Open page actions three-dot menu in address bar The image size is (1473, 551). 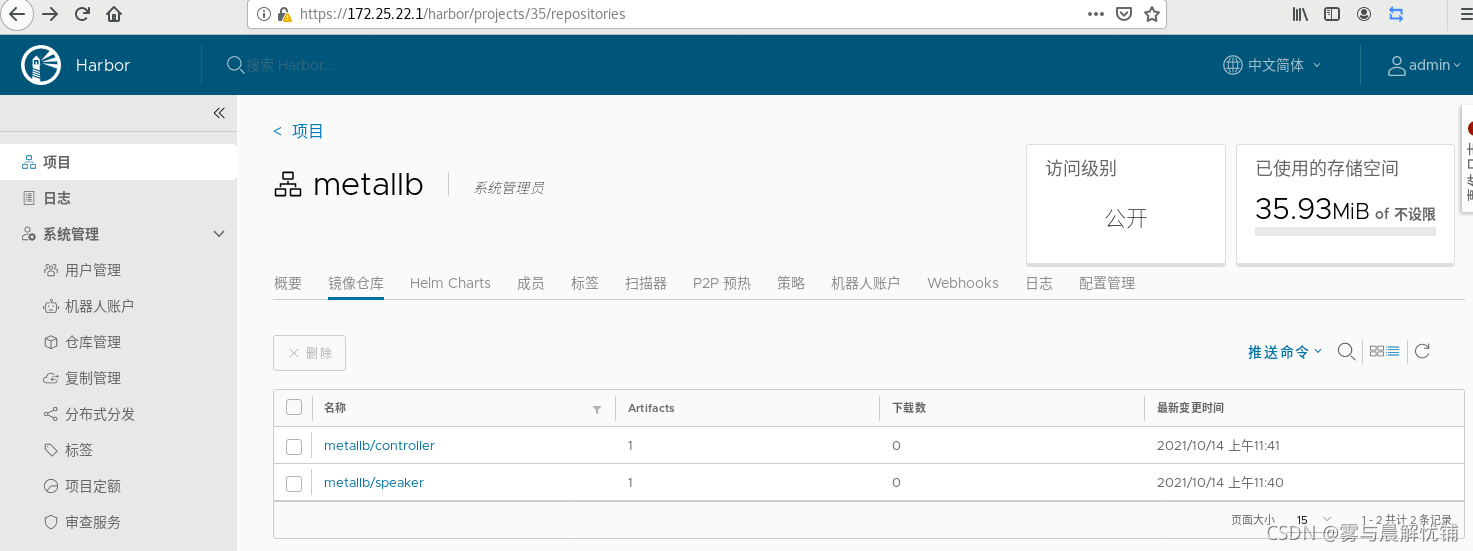click(x=1096, y=14)
